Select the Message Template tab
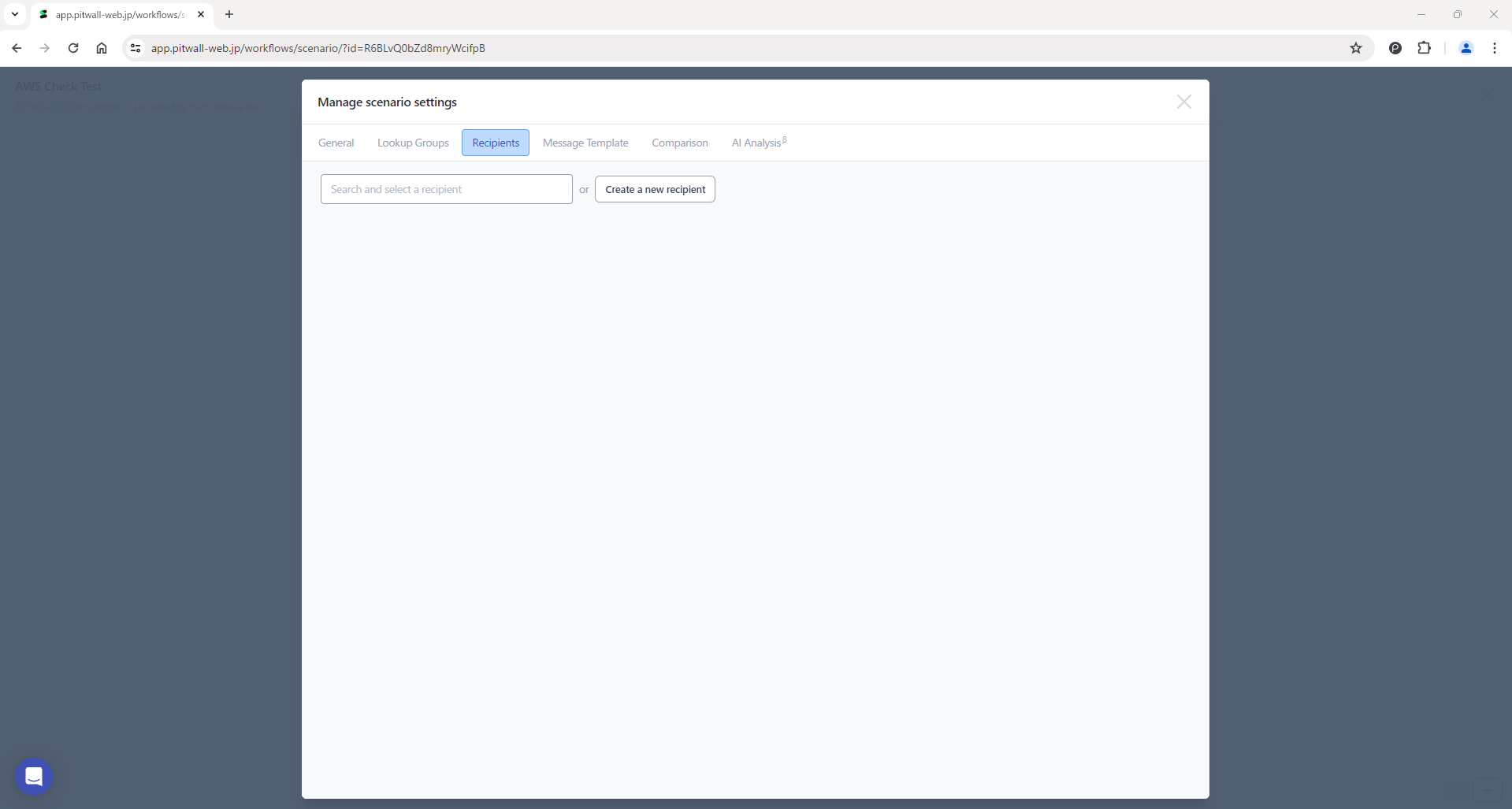 [585, 143]
